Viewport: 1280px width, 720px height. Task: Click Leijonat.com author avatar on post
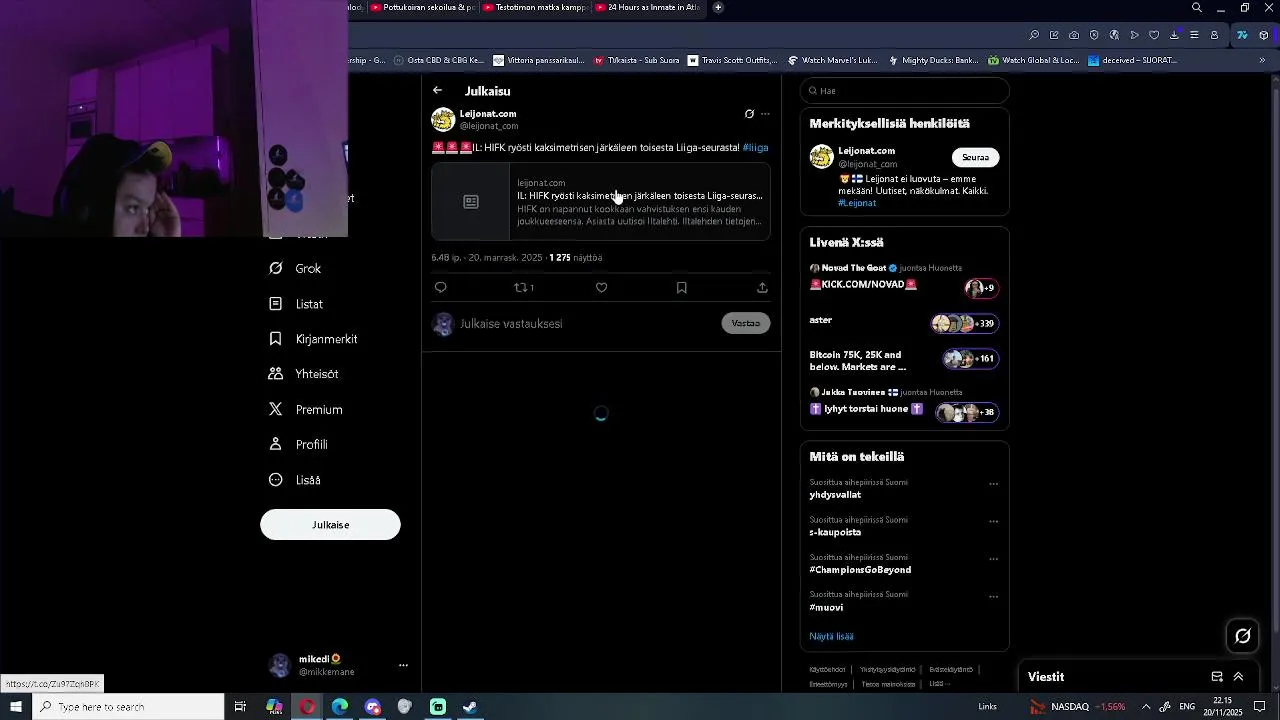point(443,120)
